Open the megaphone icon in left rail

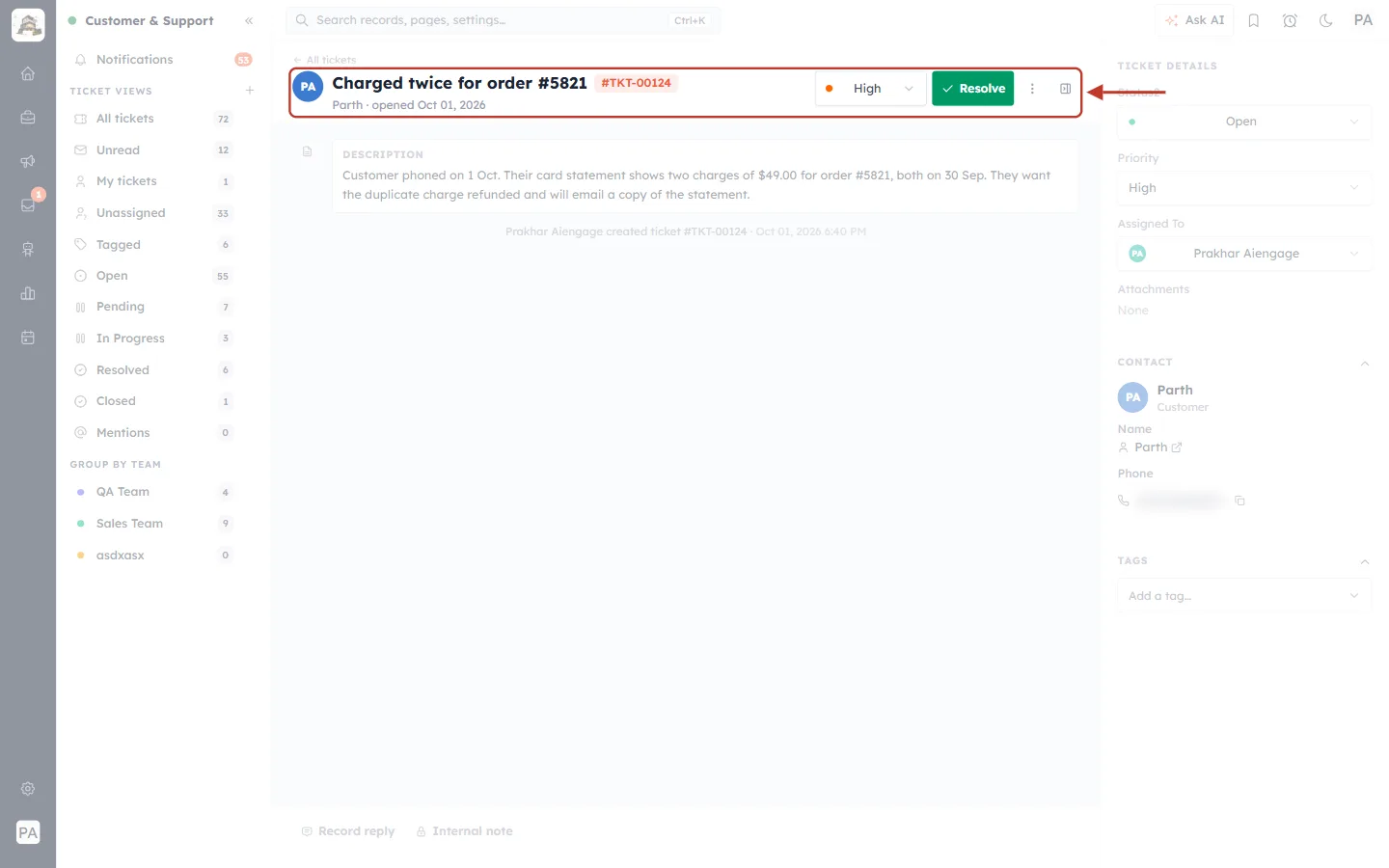(28, 161)
